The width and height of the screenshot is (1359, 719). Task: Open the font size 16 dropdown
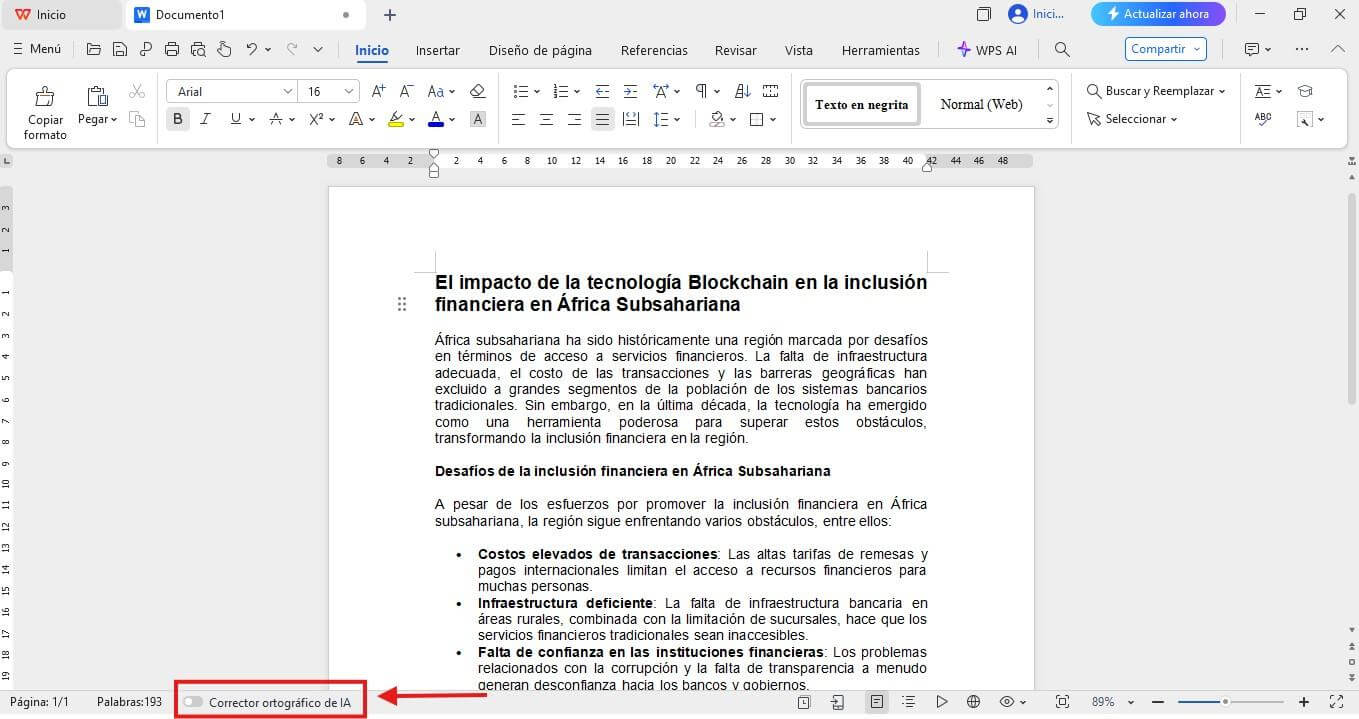click(349, 91)
